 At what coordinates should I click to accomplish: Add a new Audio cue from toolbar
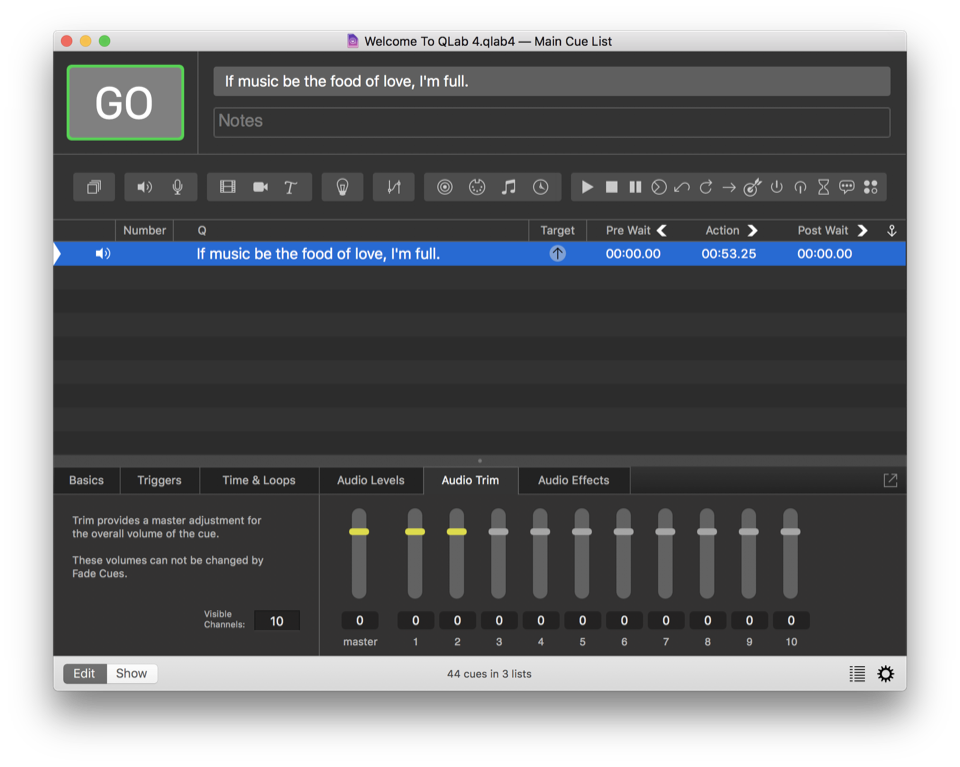click(x=145, y=187)
